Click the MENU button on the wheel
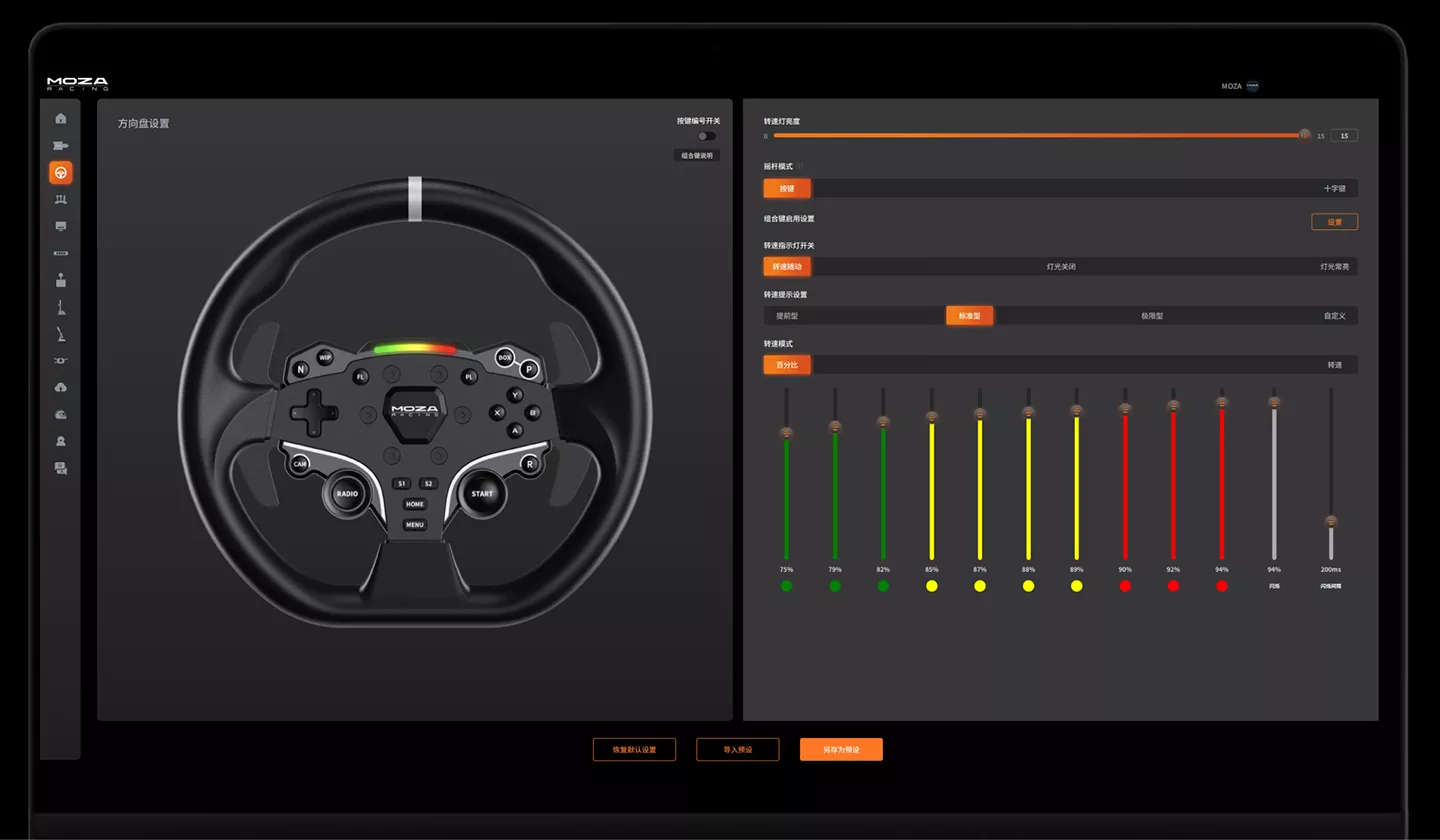1440x840 pixels. pos(415,524)
